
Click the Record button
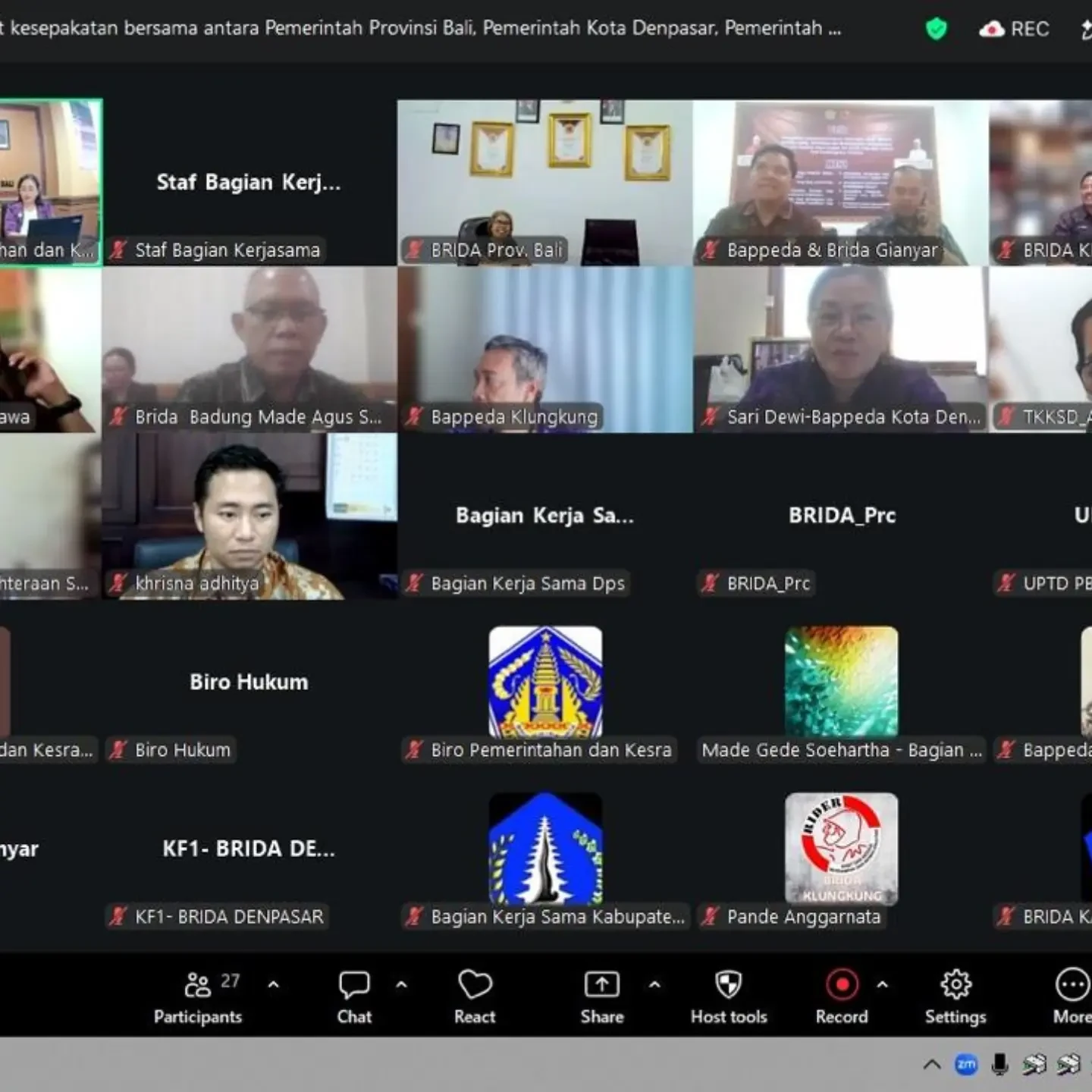click(x=842, y=998)
